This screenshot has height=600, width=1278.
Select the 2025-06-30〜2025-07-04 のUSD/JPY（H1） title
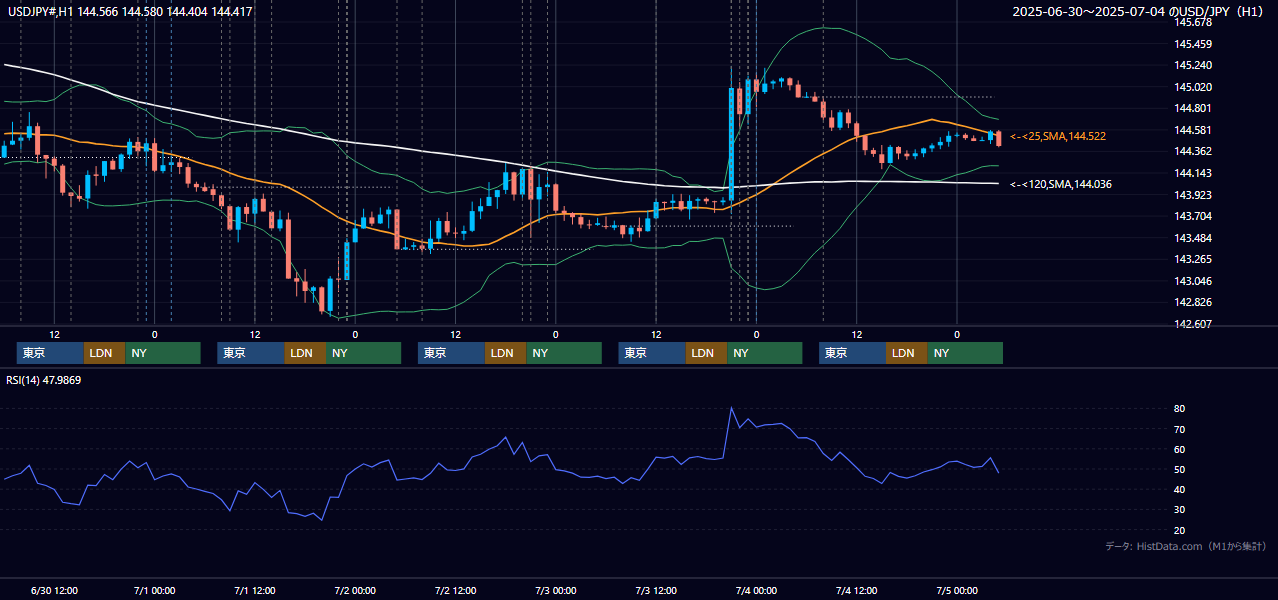1138,12
